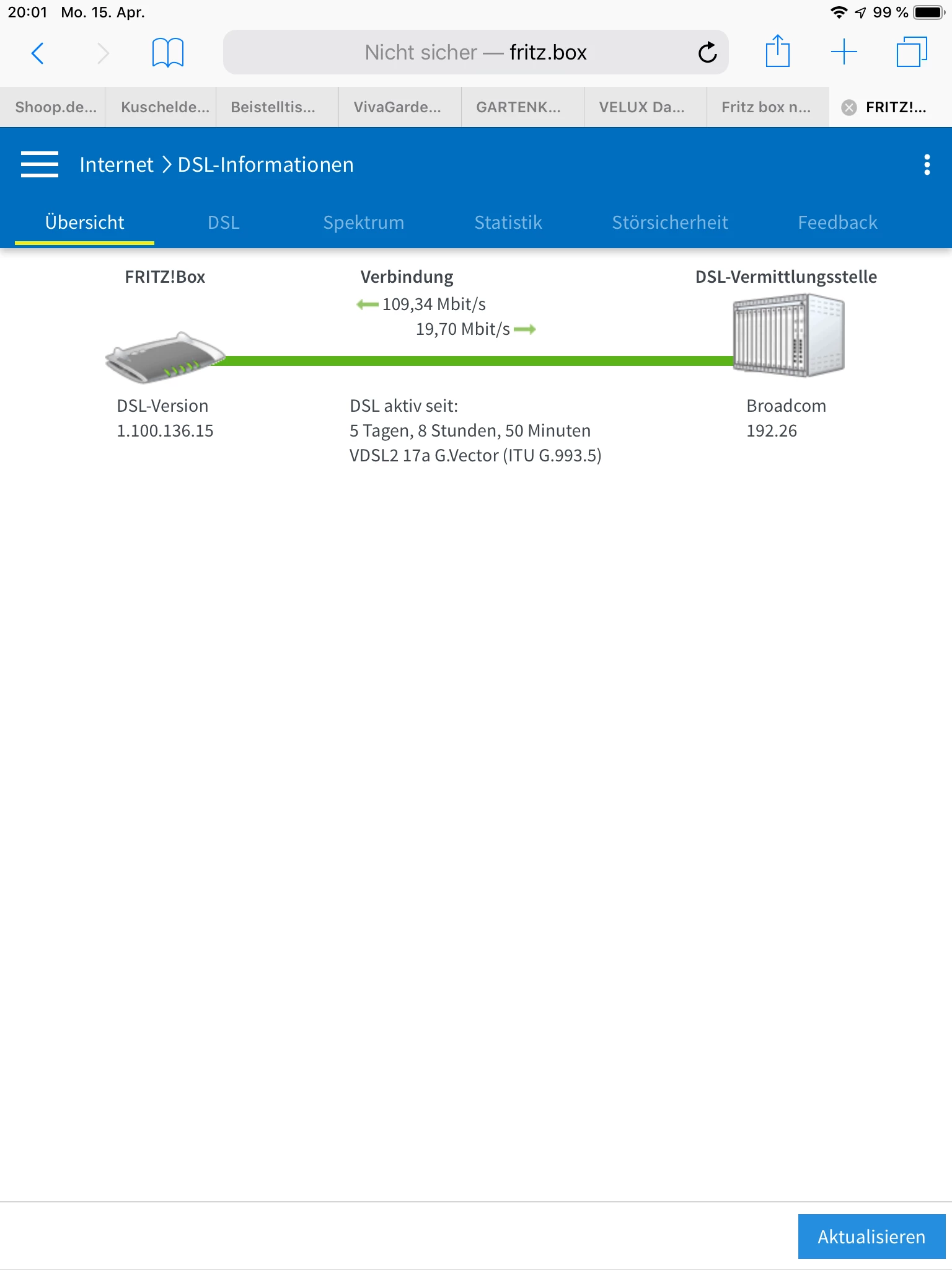This screenshot has height=1270, width=952.
Task: Open the Spektrum tab
Action: pyautogui.click(x=364, y=222)
